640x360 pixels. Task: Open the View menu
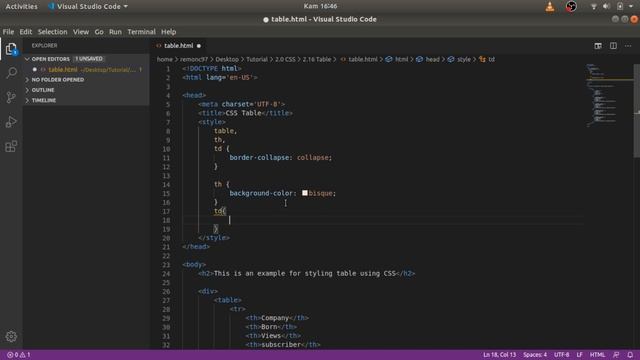click(x=81, y=32)
